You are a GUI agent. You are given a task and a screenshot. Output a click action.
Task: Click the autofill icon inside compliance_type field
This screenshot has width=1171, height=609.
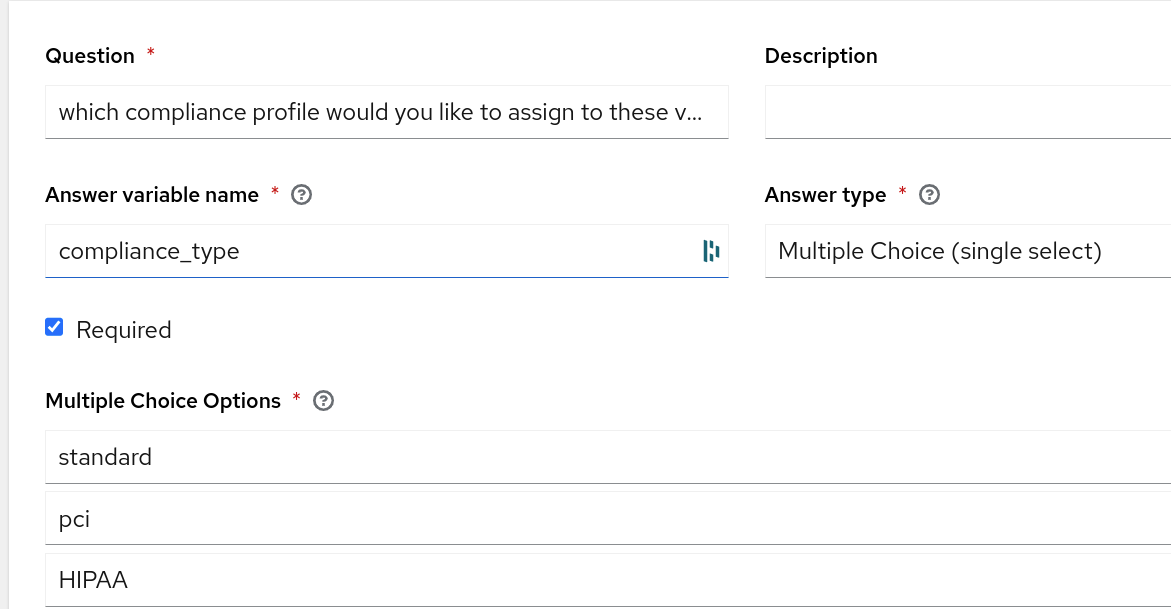(x=711, y=251)
